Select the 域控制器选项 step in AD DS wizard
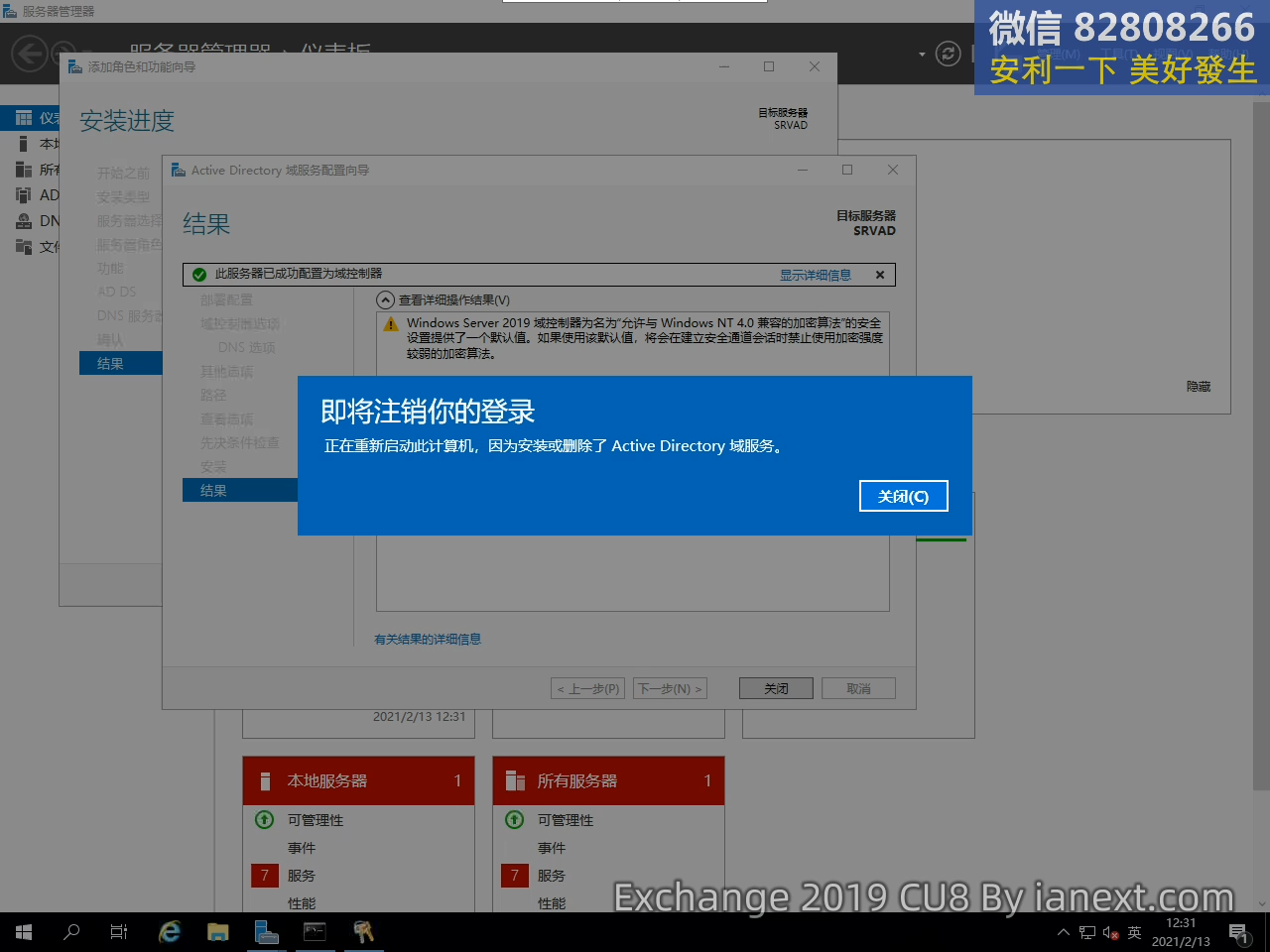This screenshot has height=952, width=1270. (x=240, y=323)
